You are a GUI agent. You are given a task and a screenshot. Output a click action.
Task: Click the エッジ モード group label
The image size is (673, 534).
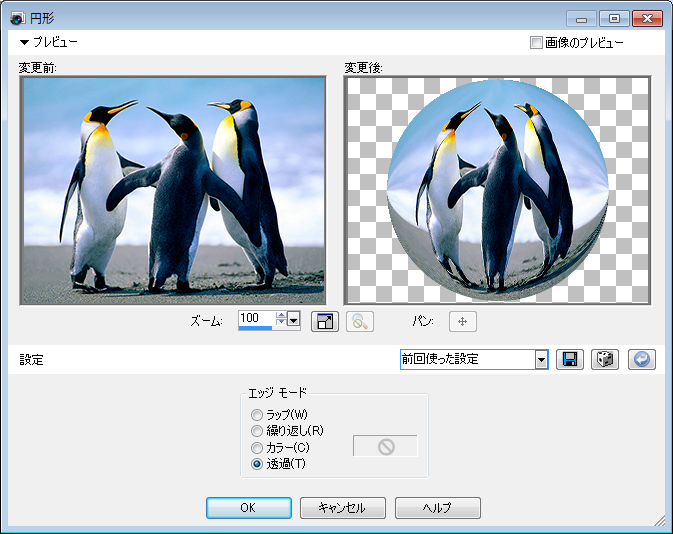(x=278, y=393)
